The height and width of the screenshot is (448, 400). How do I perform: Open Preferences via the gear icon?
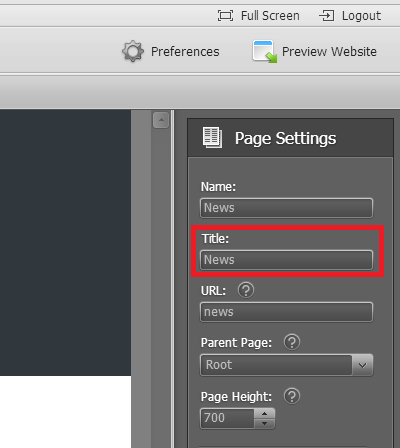(x=133, y=51)
